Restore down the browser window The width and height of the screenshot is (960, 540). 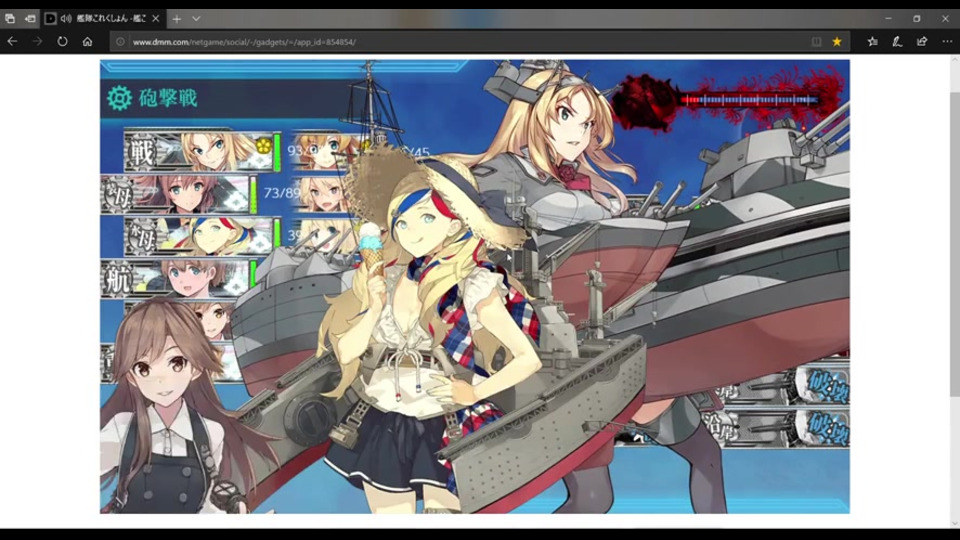(917, 18)
